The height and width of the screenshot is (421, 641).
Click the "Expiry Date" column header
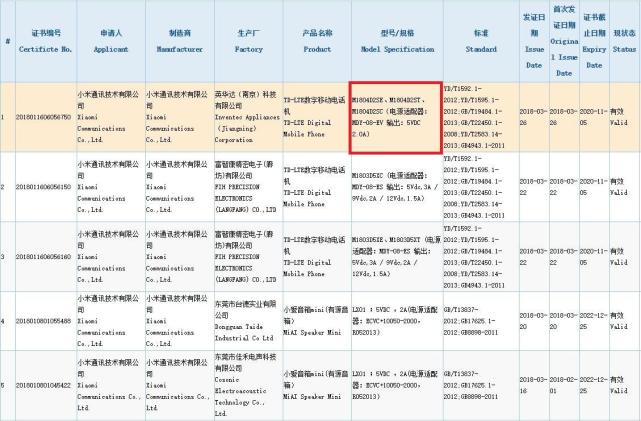pos(594,41)
